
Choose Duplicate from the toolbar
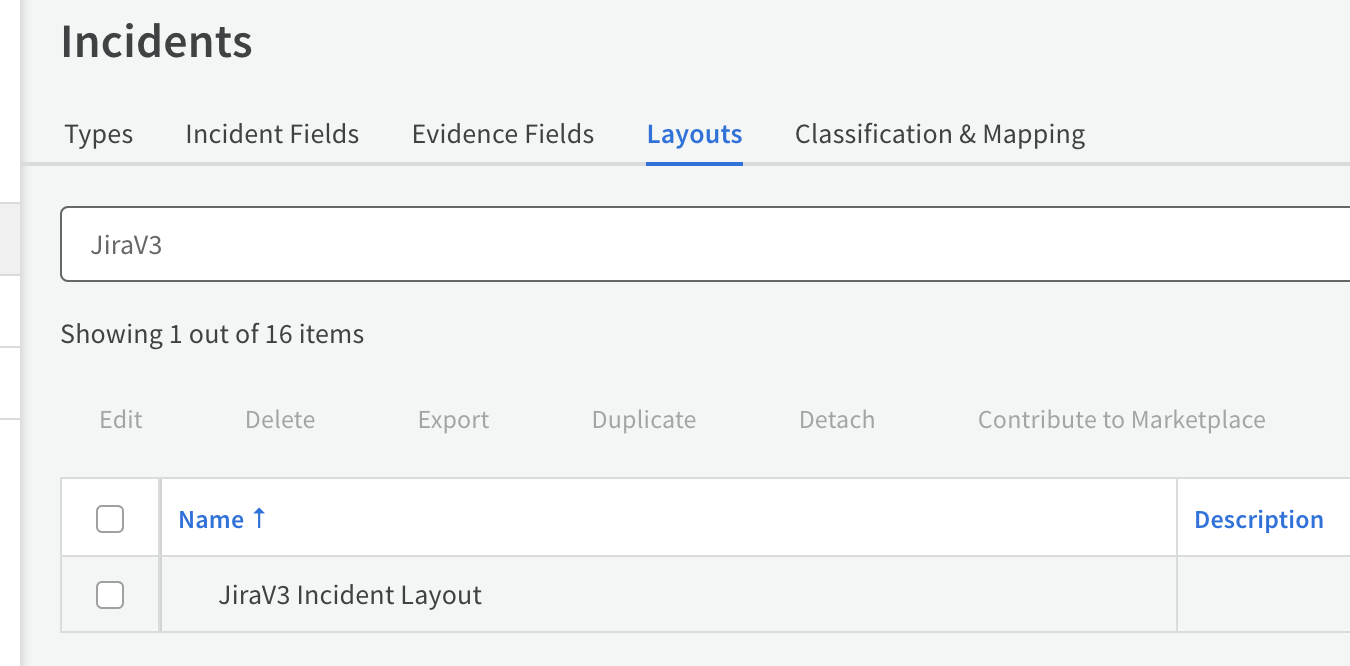point(643,420)
